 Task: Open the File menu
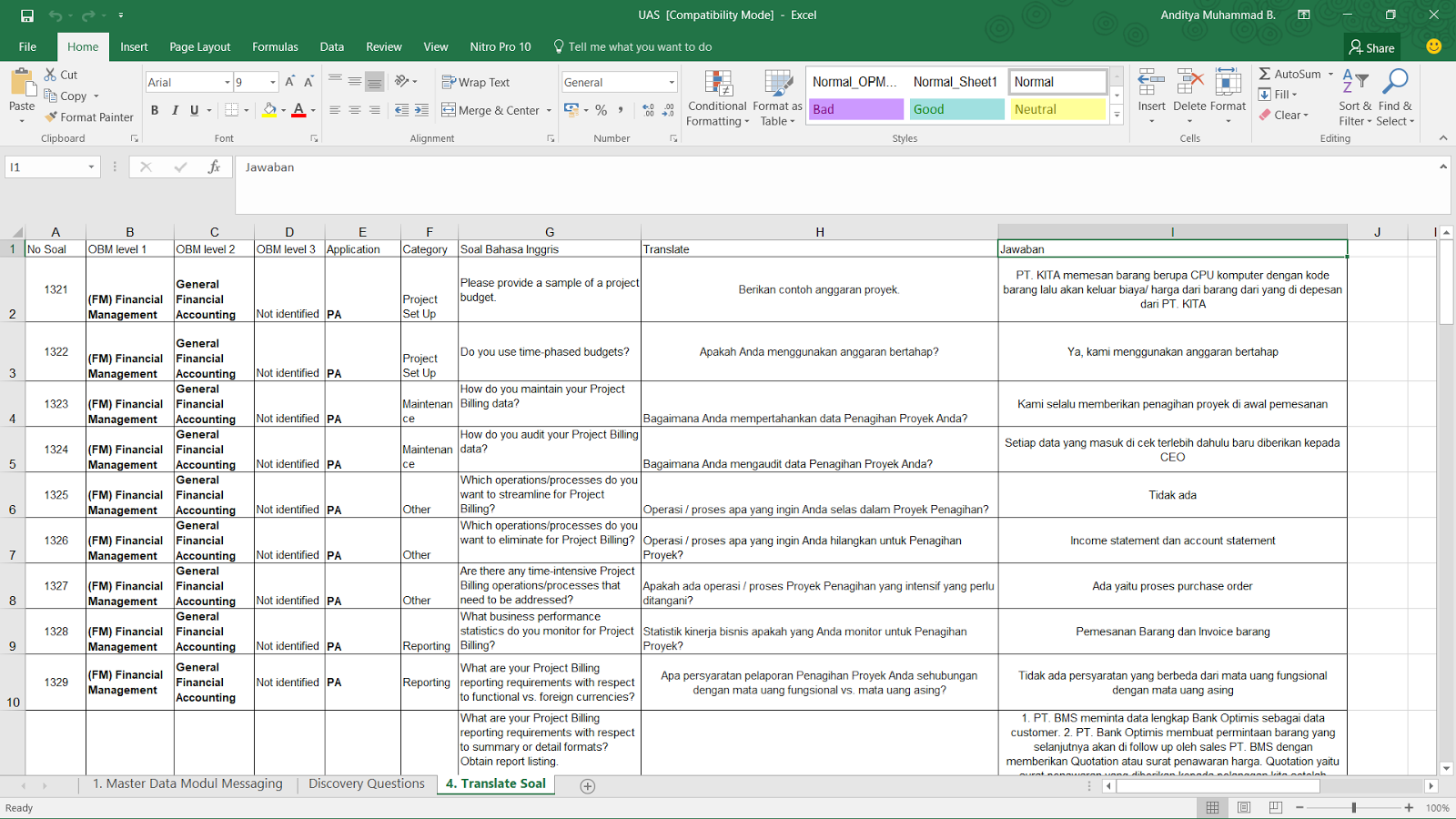coord(28,47)
